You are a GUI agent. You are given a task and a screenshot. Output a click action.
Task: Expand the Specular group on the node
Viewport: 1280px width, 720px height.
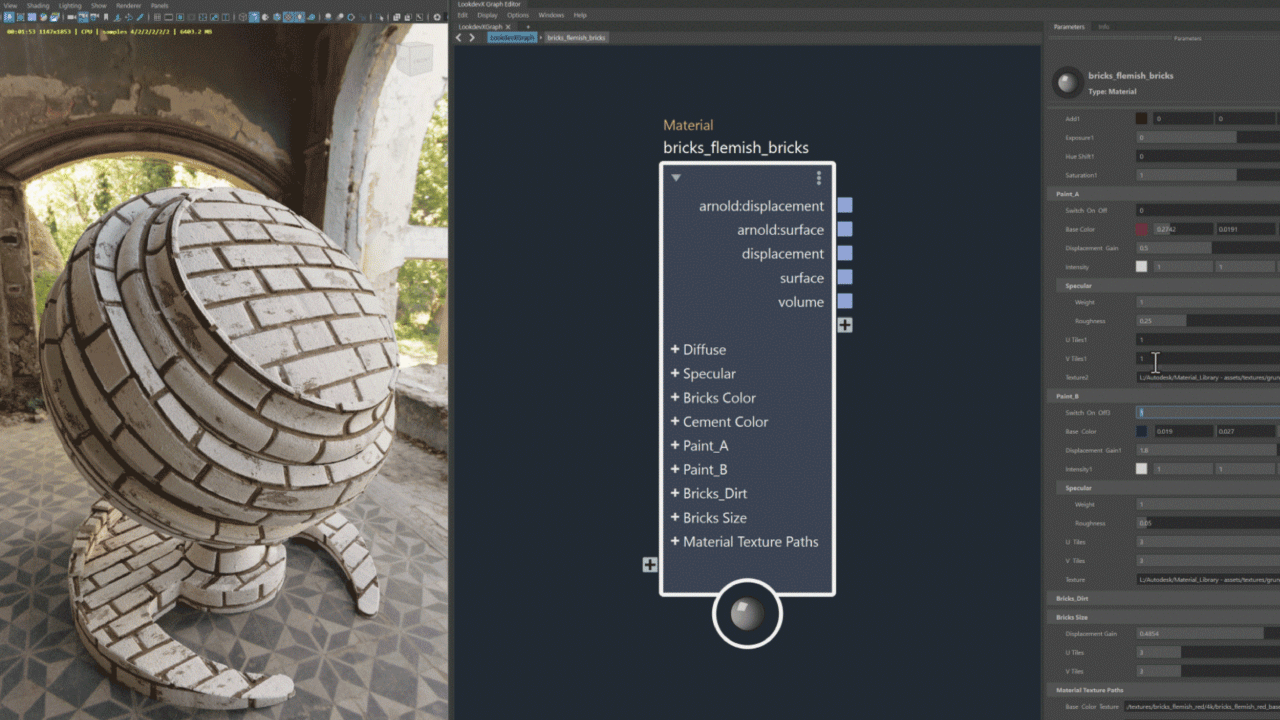click(x=675, y=373)
